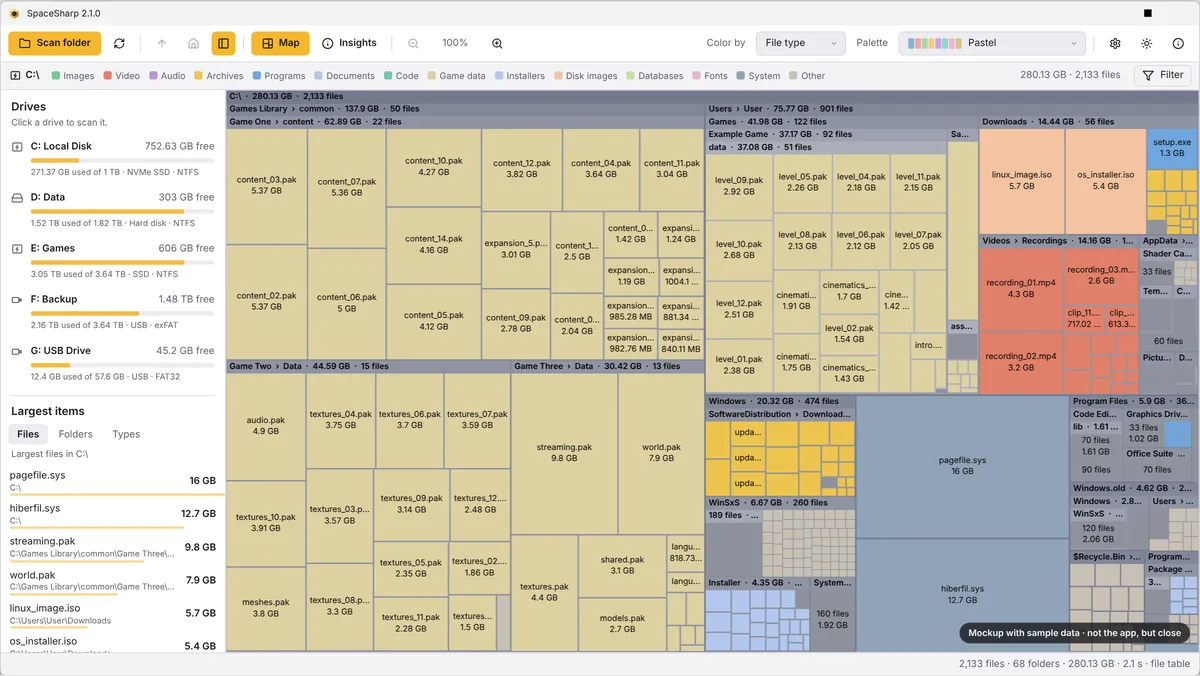
Task: Select the pagefile.sys treemap block
Action: click(x=963, y=466)
